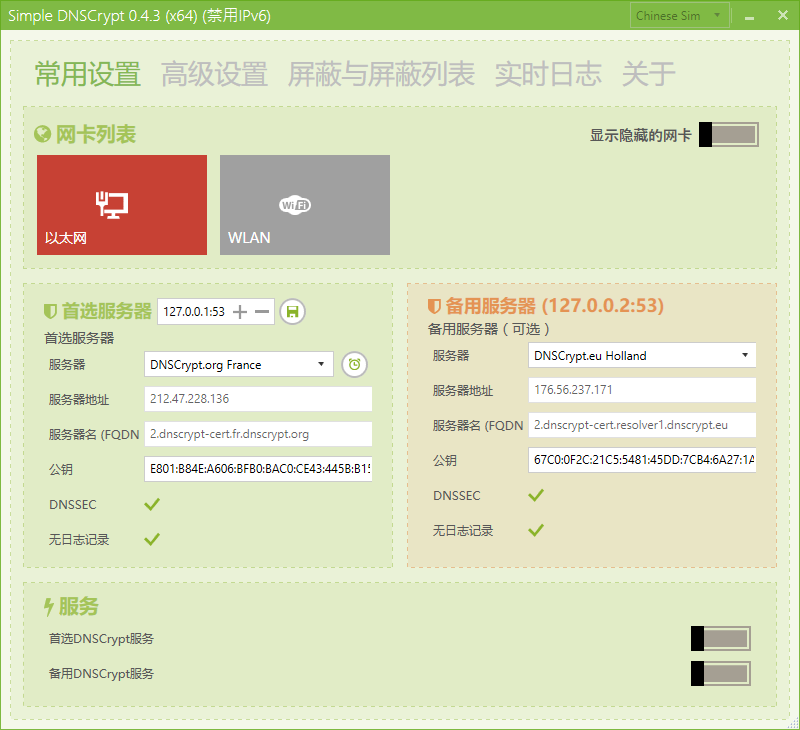The width and height of the screenshot is (800, 730).
Task: Click the minus icon next to 127.0.0.1:53
Action: coord(262,312)
